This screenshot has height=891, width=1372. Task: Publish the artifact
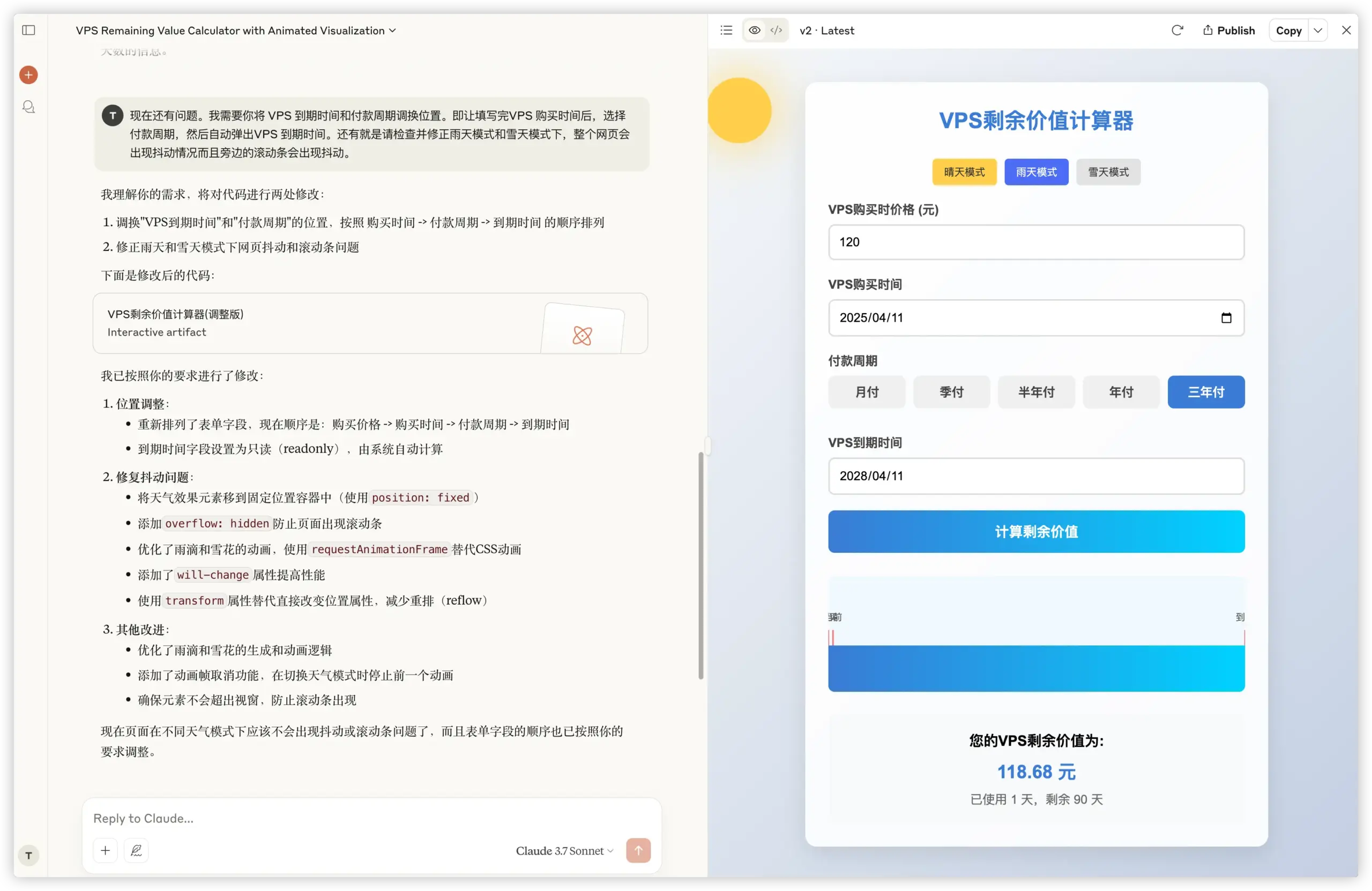point(1228,30)
